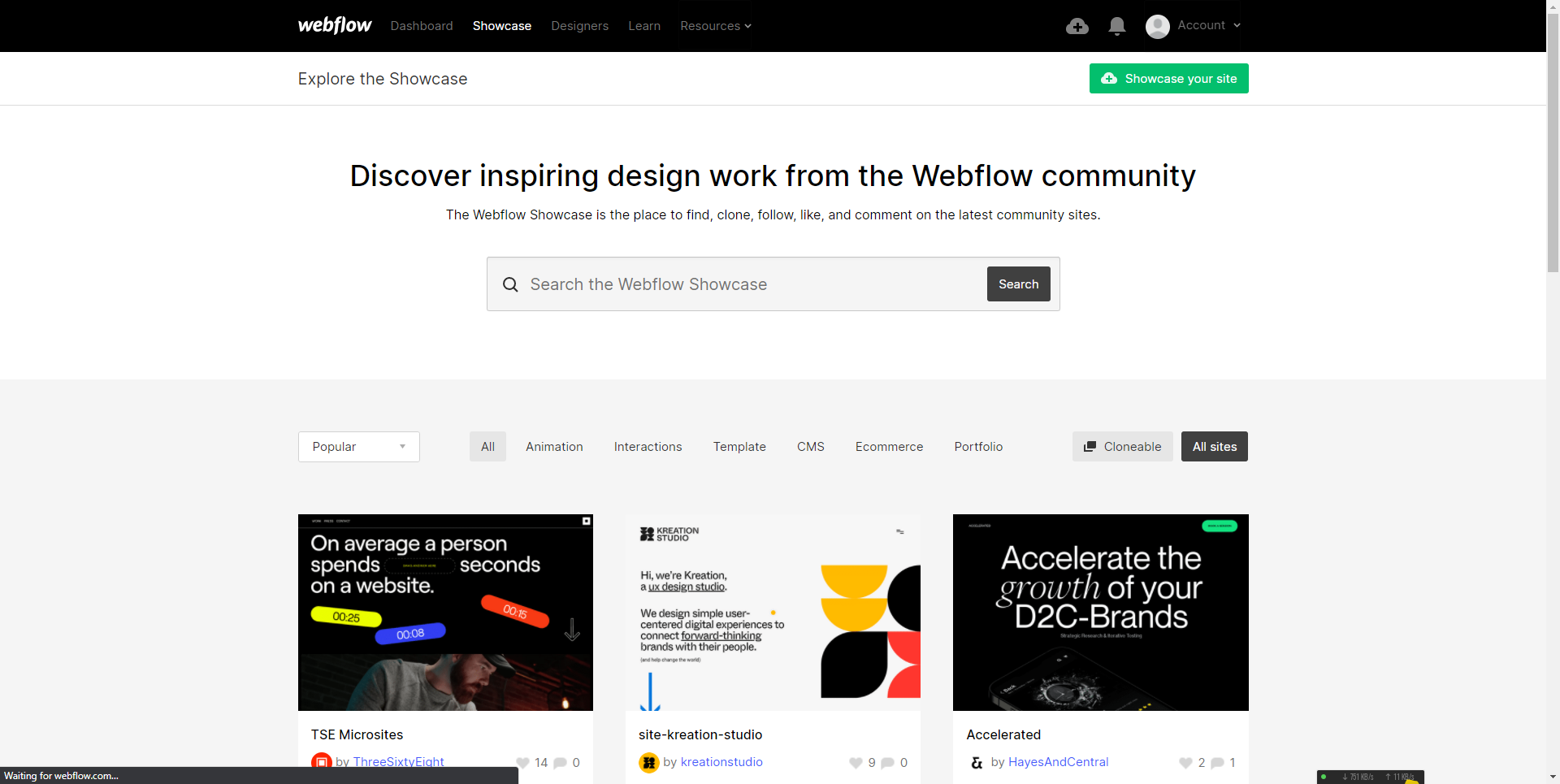This screenshot has height=784, width=1560.
Task: Filter by CMS category
Action: [x=811, y=447]
